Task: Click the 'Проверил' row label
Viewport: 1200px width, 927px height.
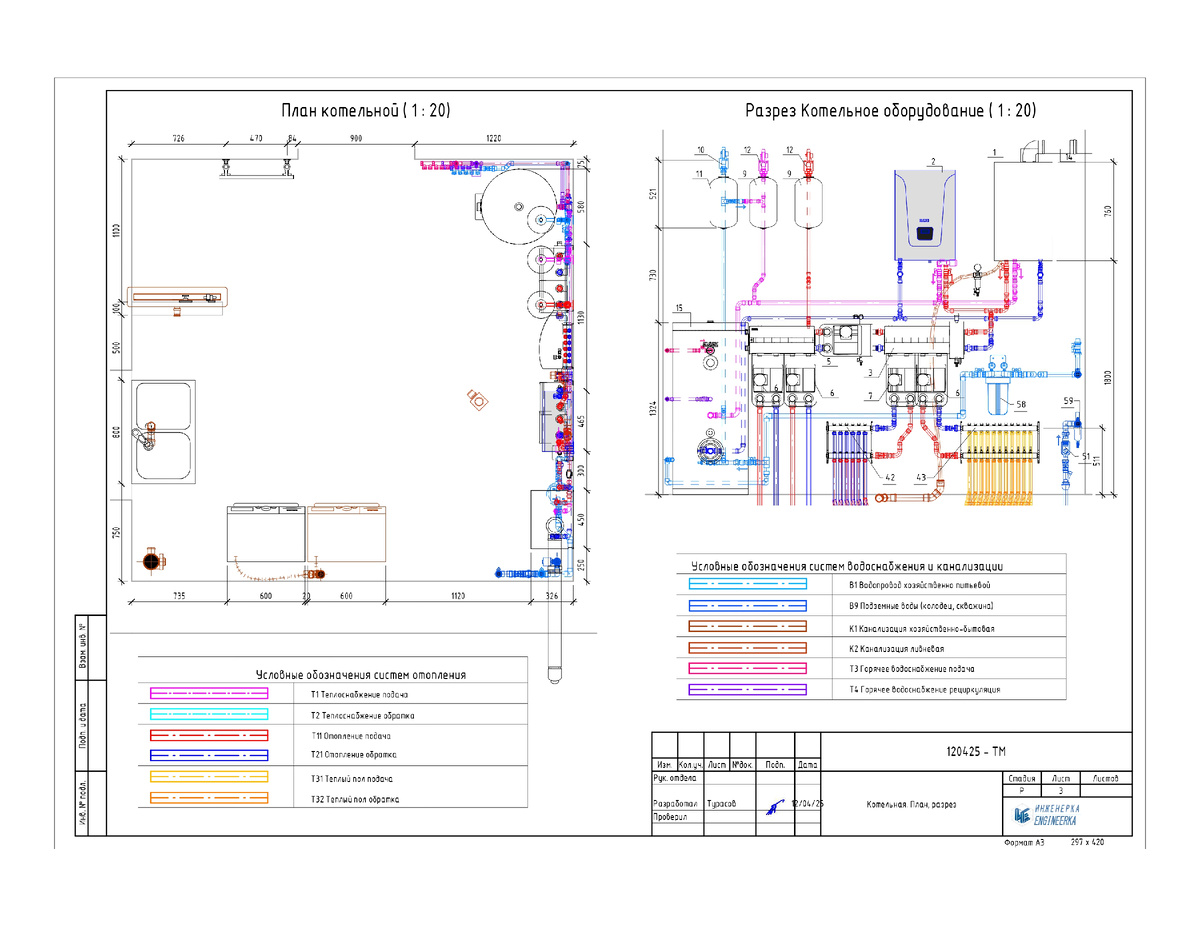Action: [x=672, y=816]
